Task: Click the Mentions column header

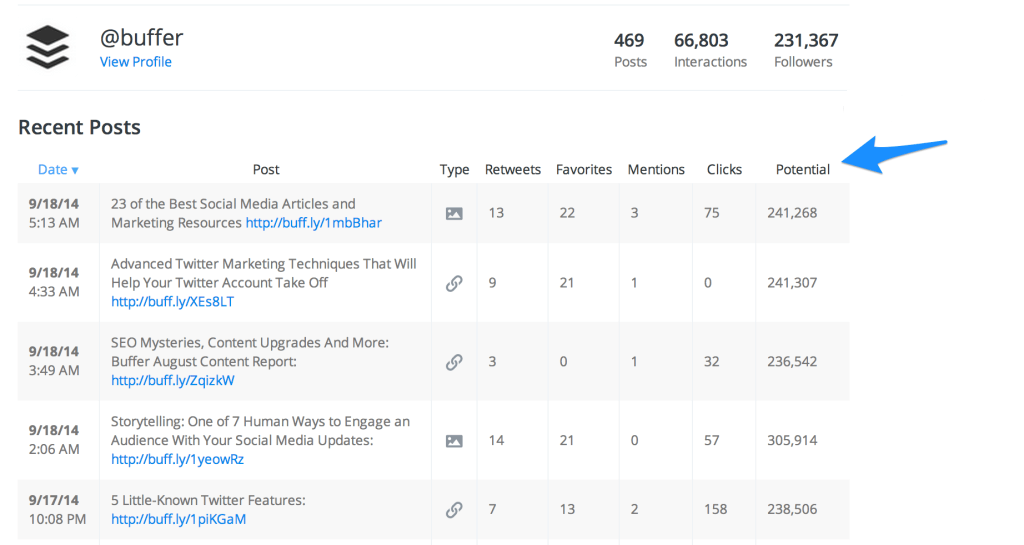Action: (x=656, y=170)
